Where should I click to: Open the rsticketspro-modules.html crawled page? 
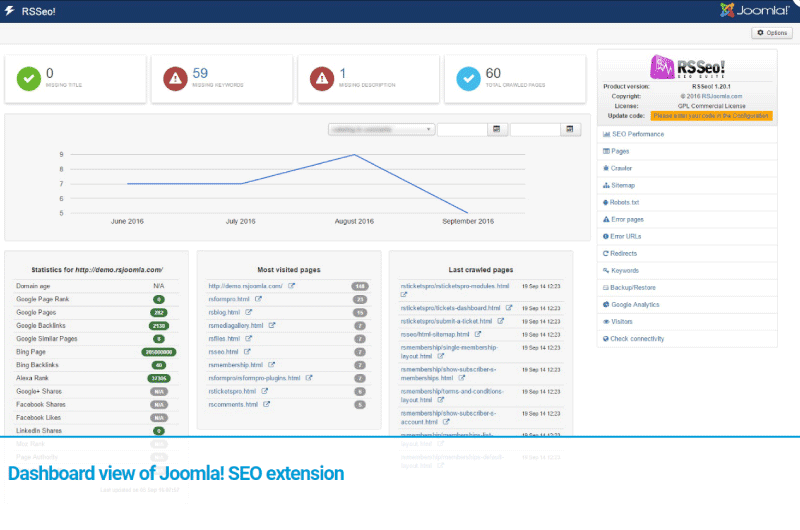click(455, 286)
